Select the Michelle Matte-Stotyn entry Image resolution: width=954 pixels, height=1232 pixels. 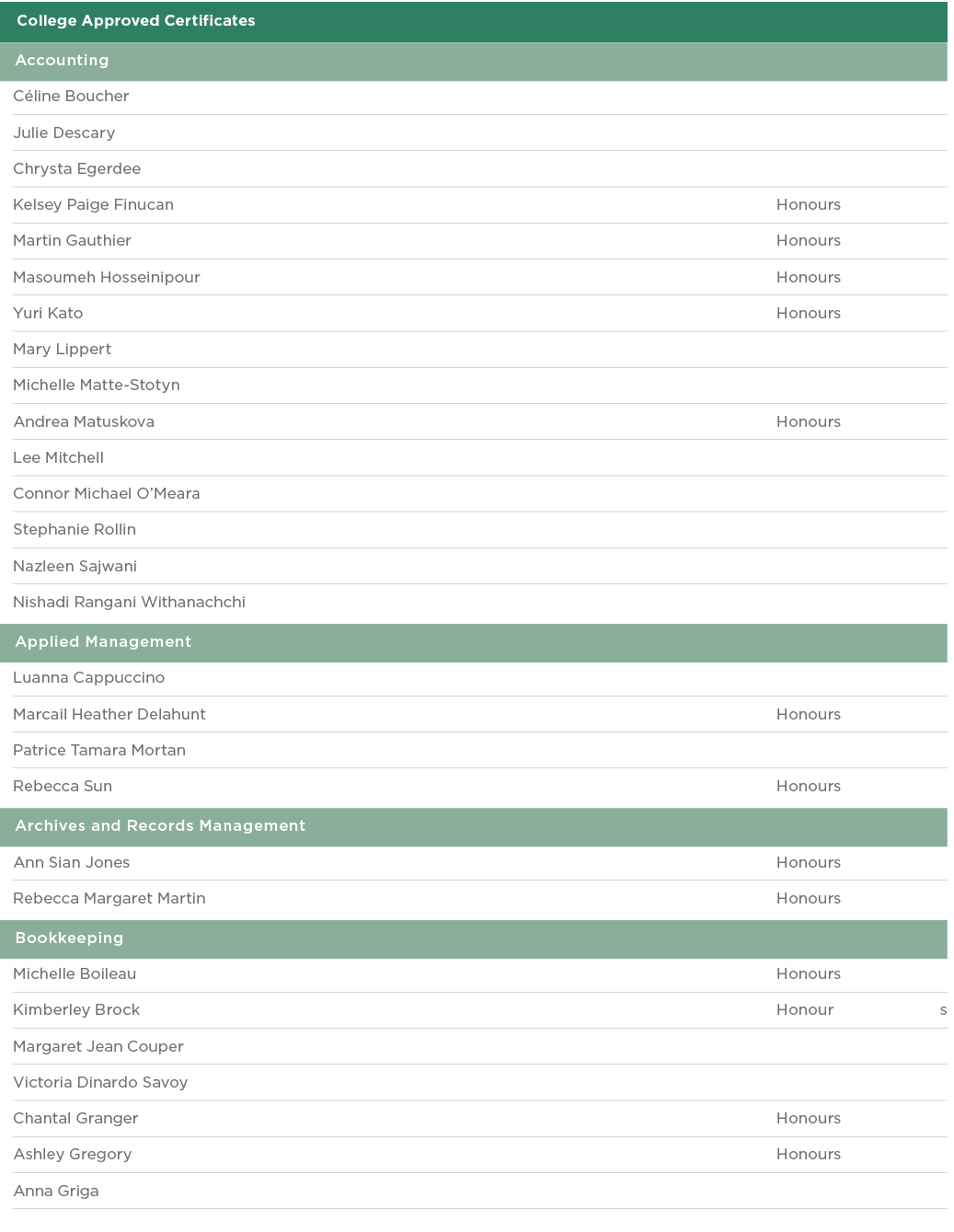pos(97,386)
